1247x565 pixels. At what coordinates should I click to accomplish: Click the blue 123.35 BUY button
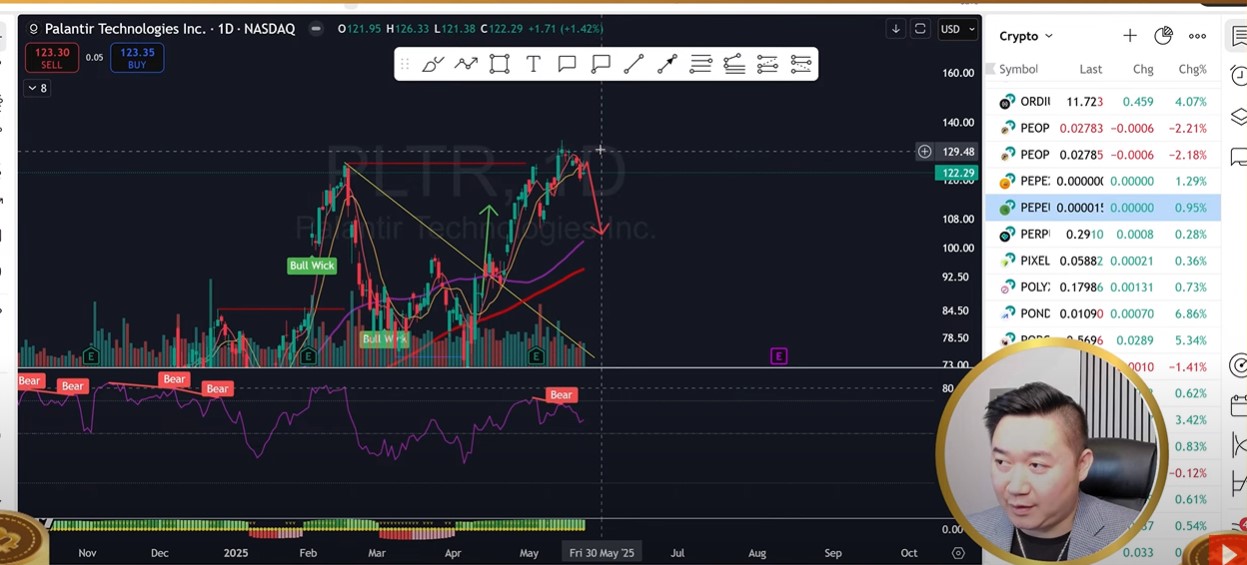[137, 58]
